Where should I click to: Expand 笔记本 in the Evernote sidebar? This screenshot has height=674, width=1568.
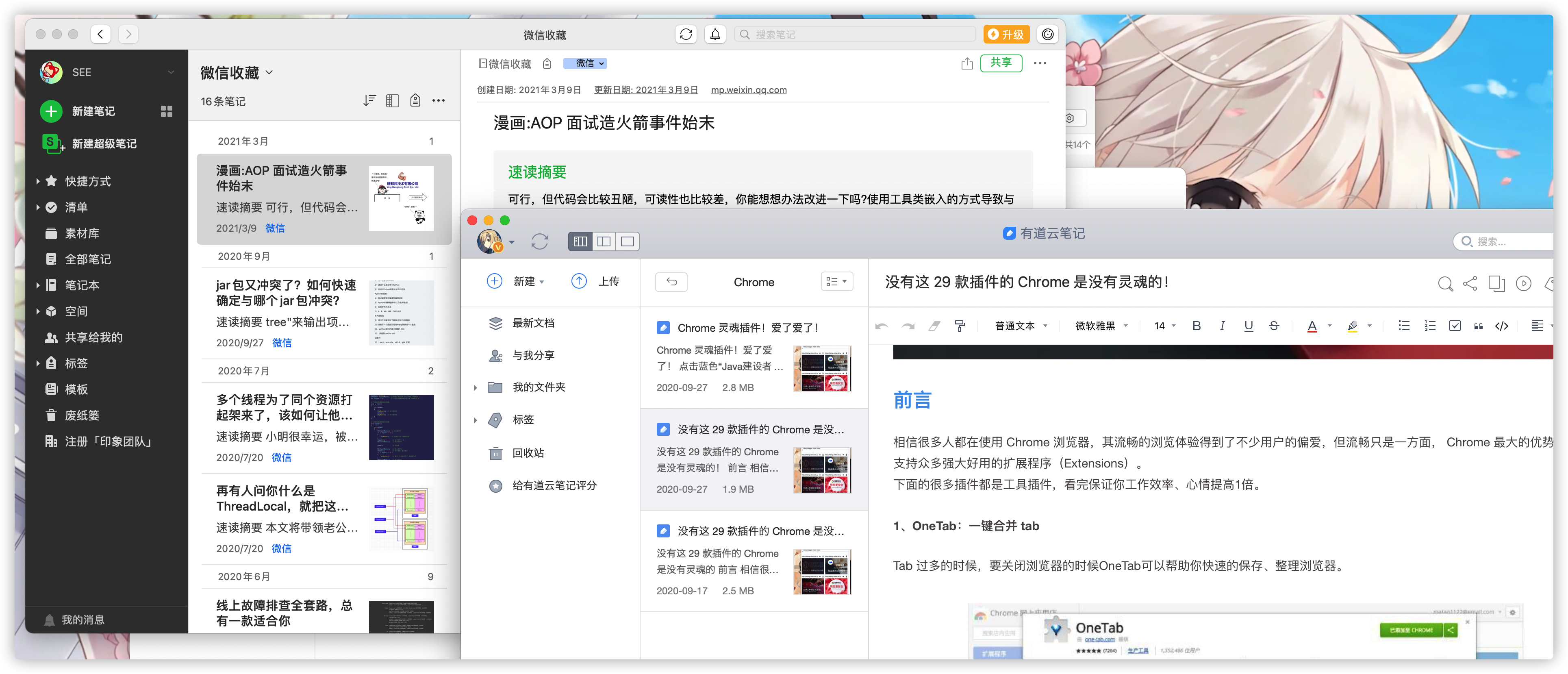pos(38,285)
